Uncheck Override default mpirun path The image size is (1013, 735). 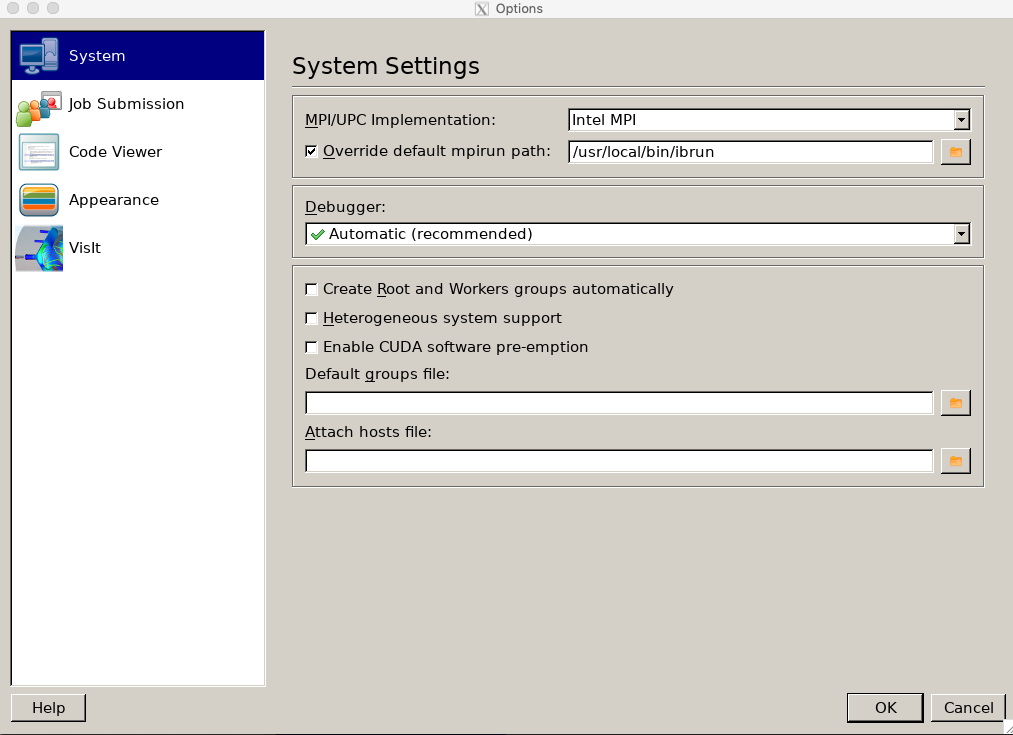311,151
